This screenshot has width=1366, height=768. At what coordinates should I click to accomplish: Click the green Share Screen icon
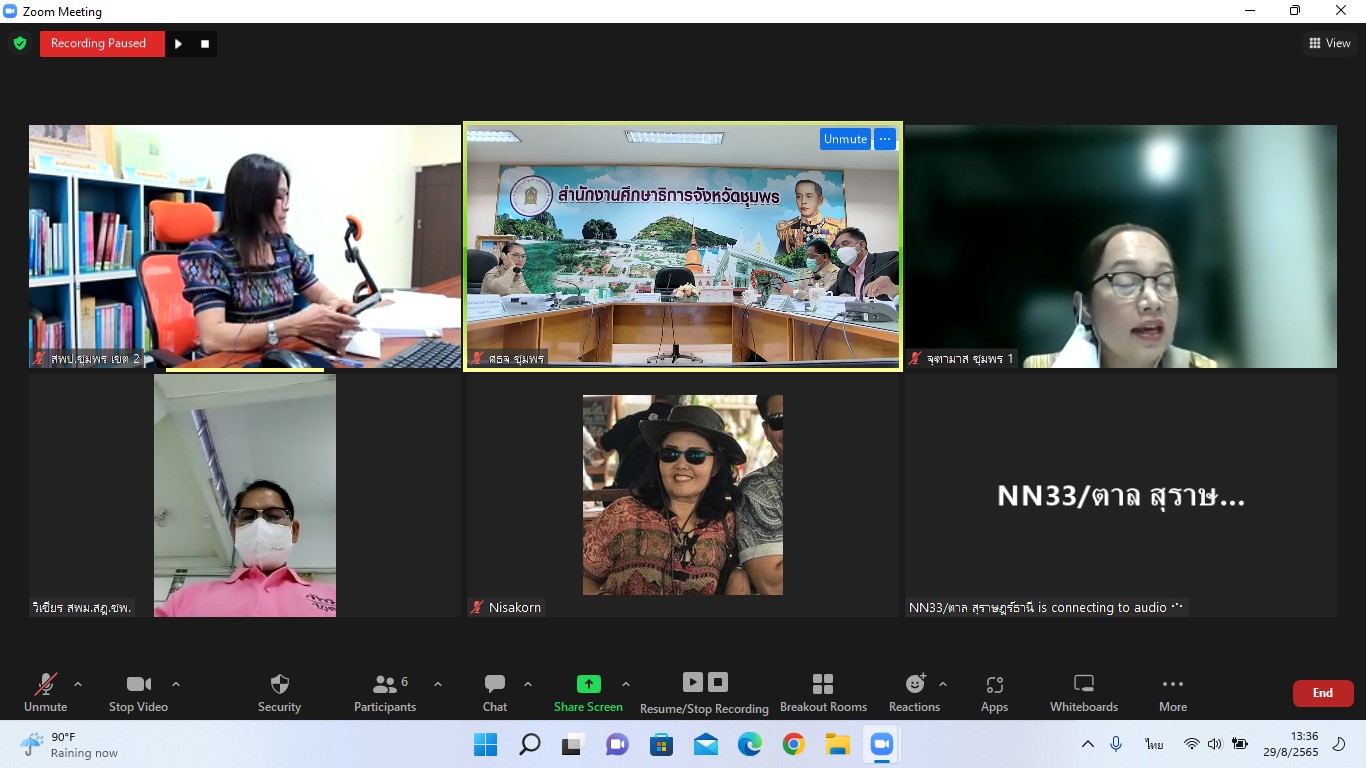click(588, 684)
